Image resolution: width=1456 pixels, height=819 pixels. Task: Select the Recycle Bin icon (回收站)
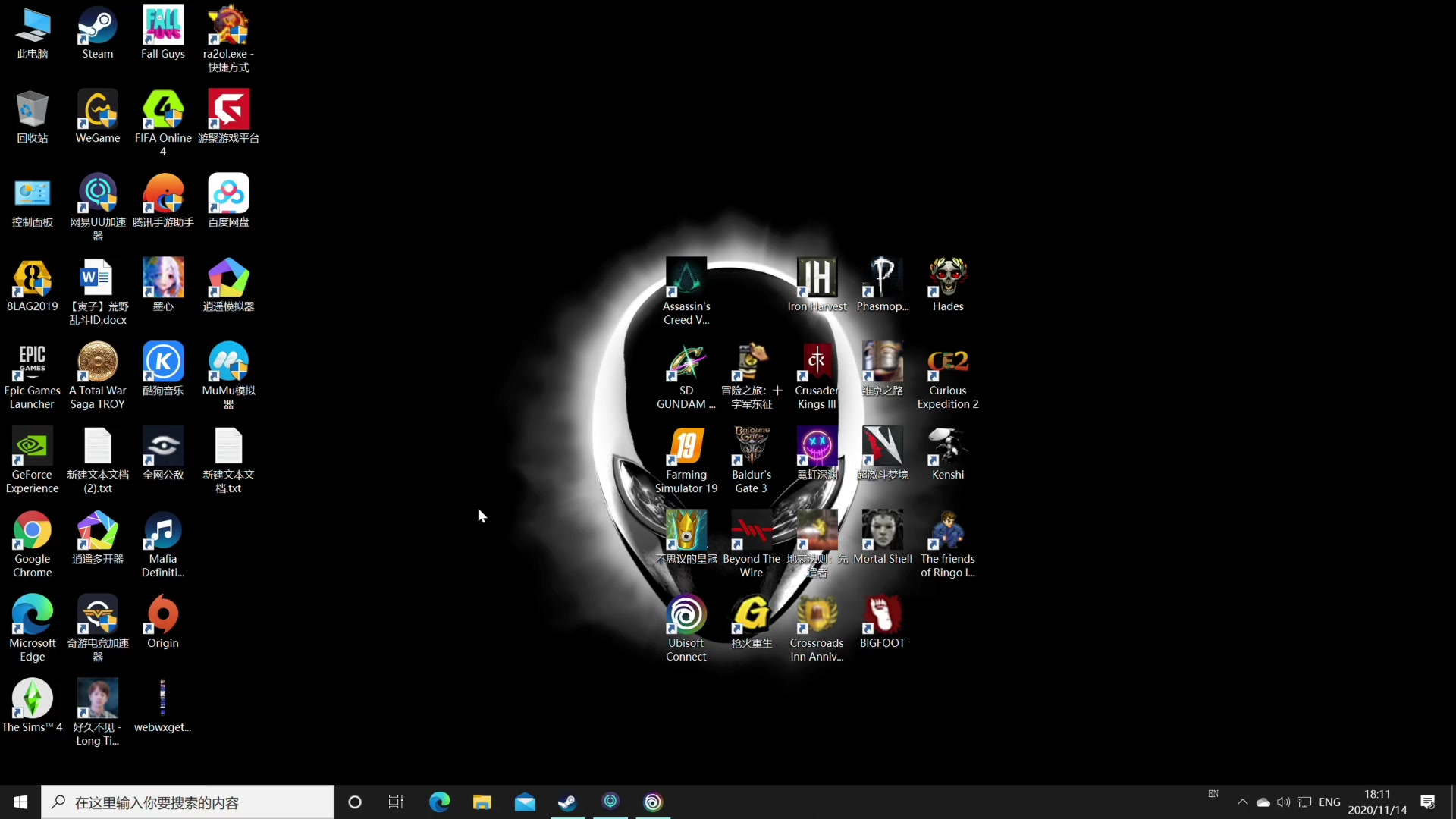[x=33, y=117]
